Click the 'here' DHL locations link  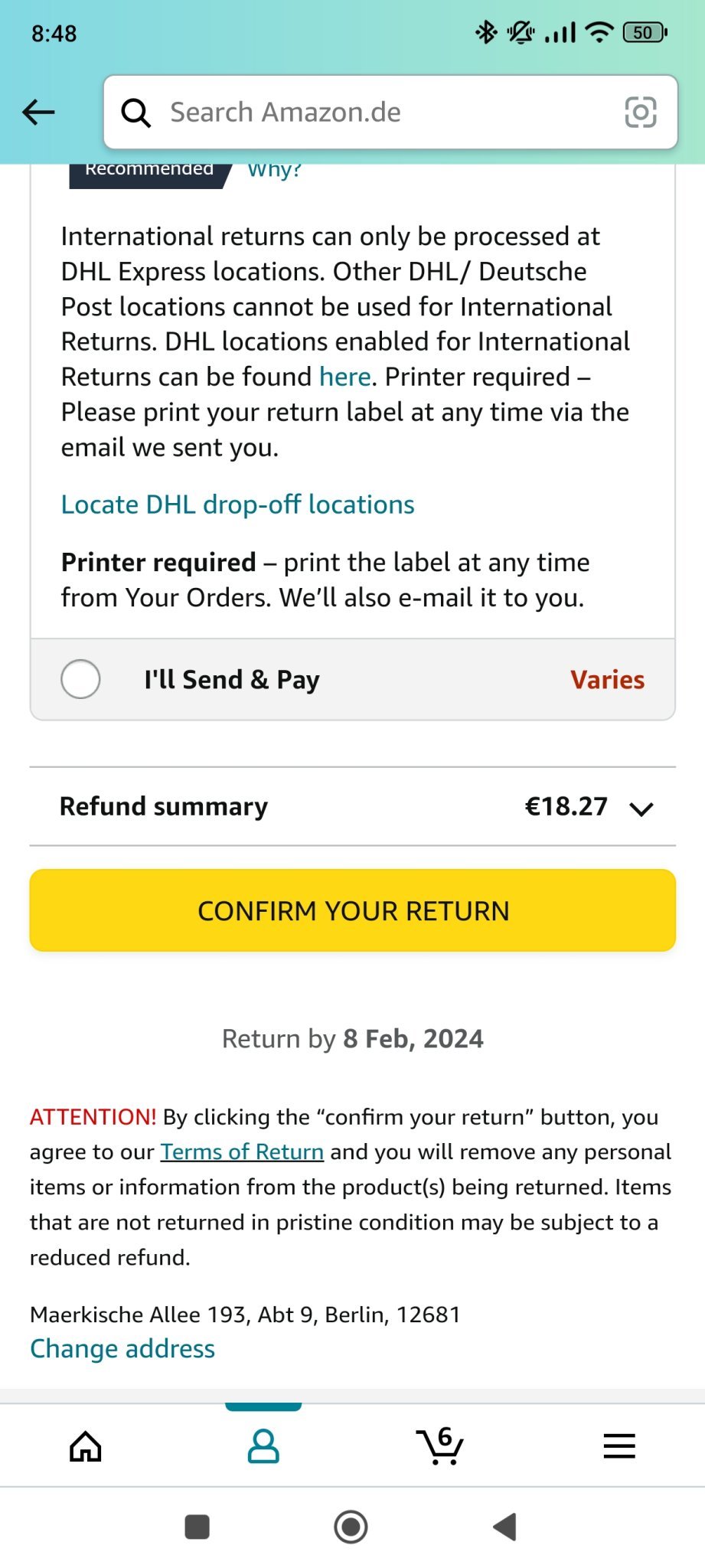345,377
